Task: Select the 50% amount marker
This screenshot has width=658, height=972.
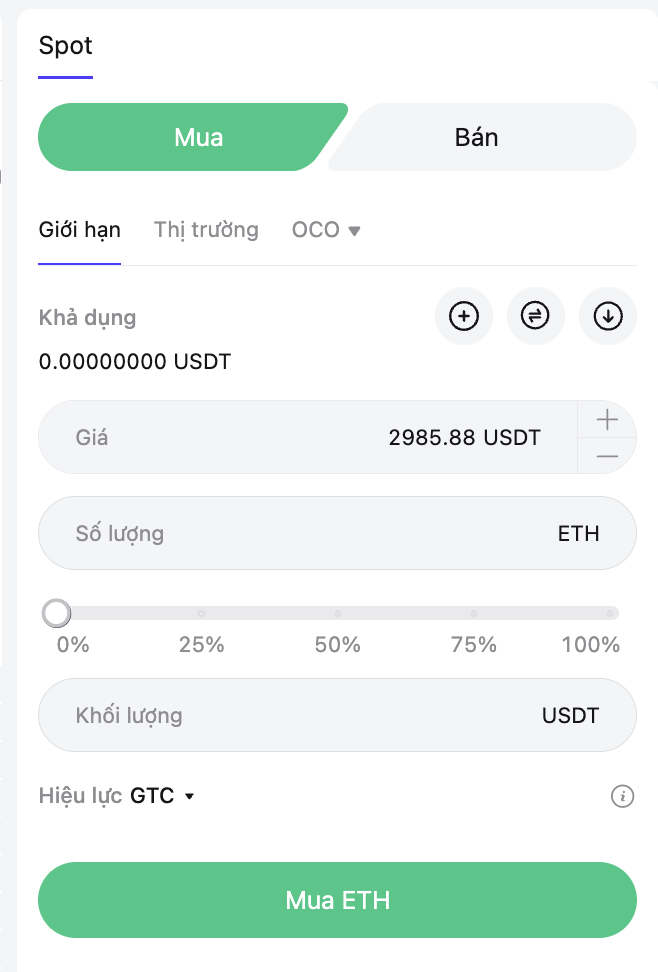Action: 337,645
